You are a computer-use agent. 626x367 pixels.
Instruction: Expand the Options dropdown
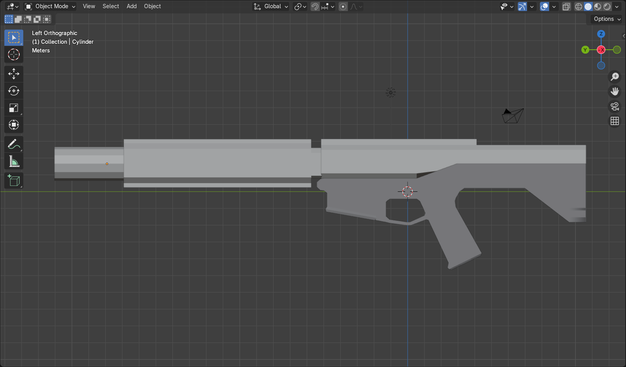coord(607,19)
